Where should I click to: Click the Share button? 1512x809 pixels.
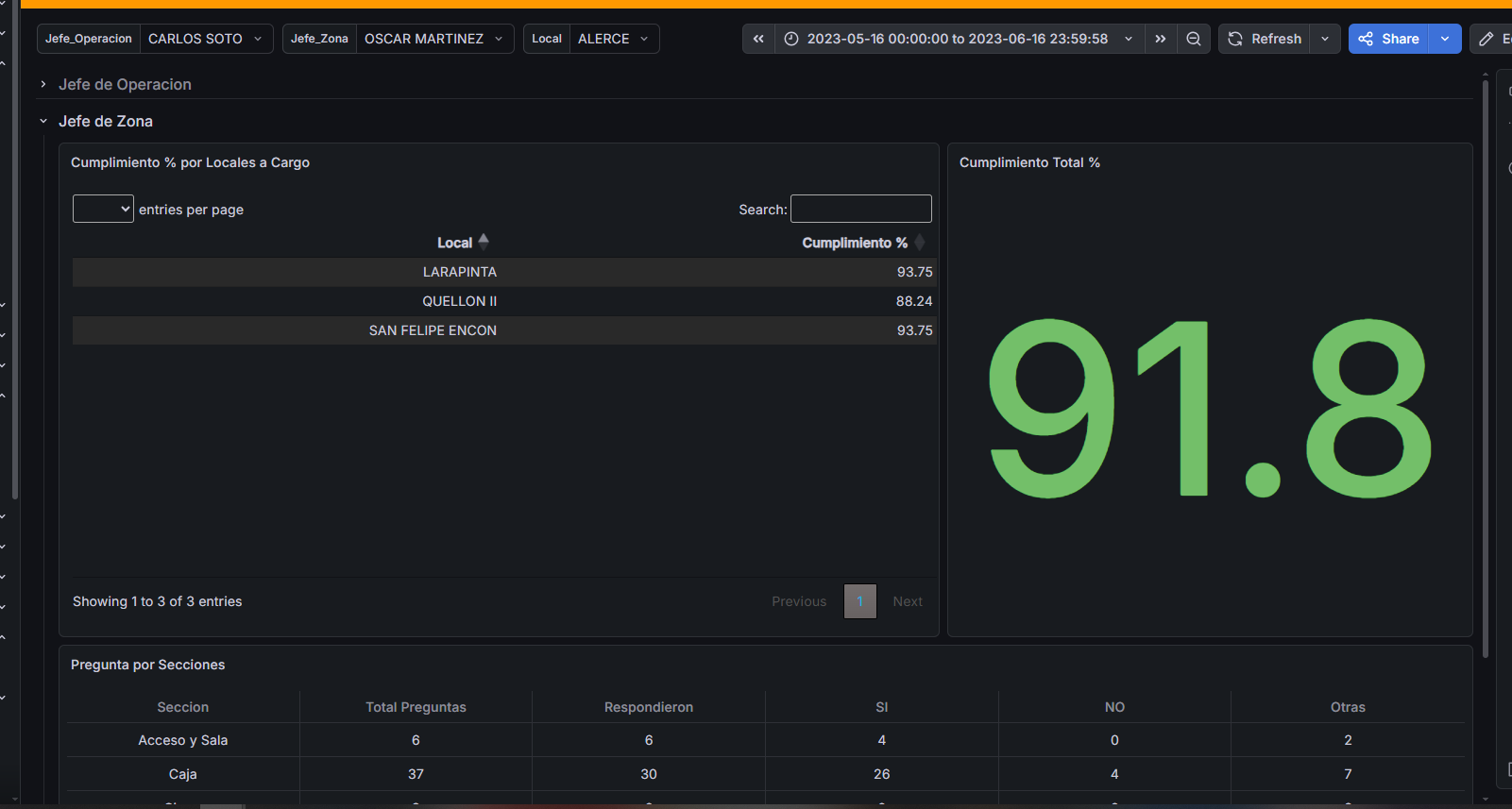[x=1389, y=39]
